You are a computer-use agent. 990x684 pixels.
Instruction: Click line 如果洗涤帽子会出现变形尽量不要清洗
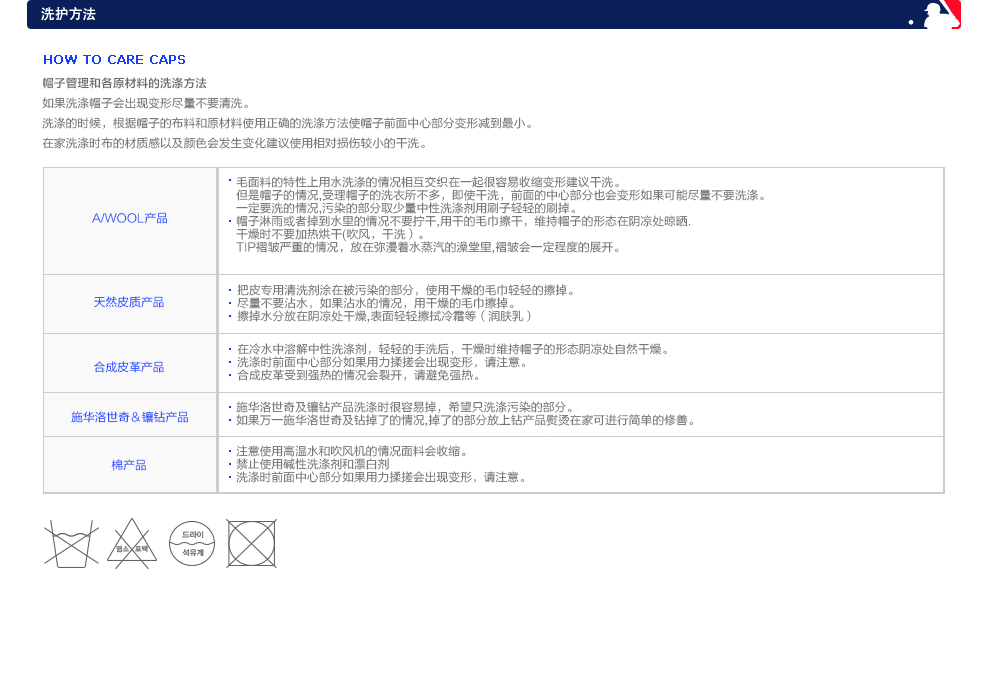coord(147,104)
